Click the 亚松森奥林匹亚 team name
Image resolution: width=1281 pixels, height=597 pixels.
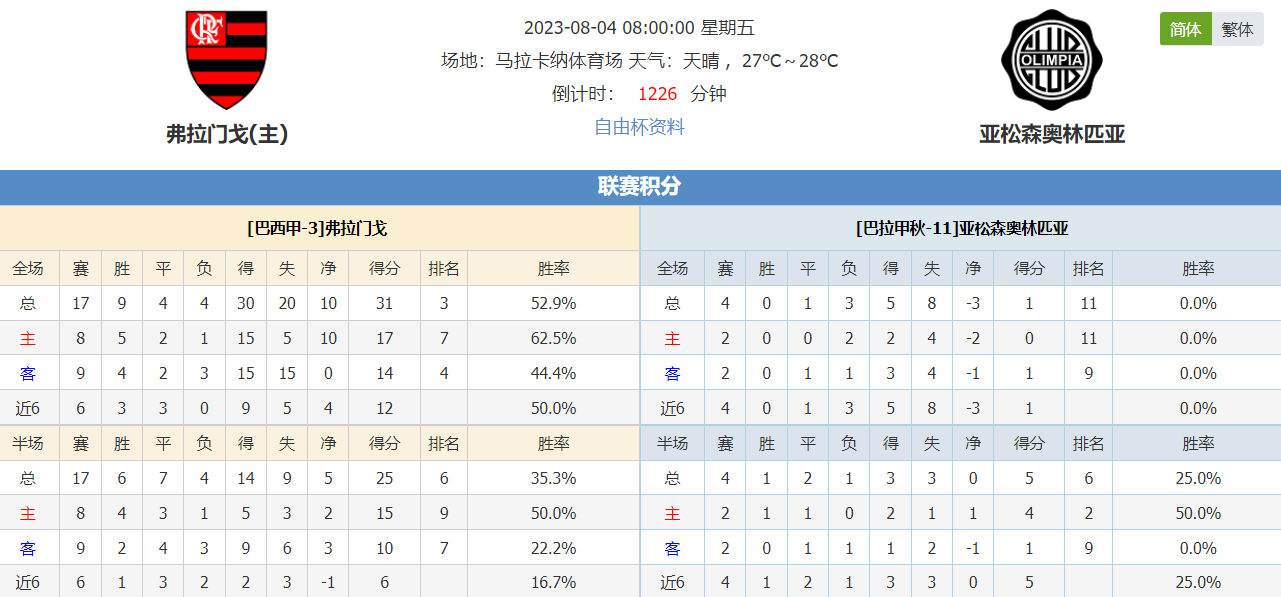coord(1052,134)
